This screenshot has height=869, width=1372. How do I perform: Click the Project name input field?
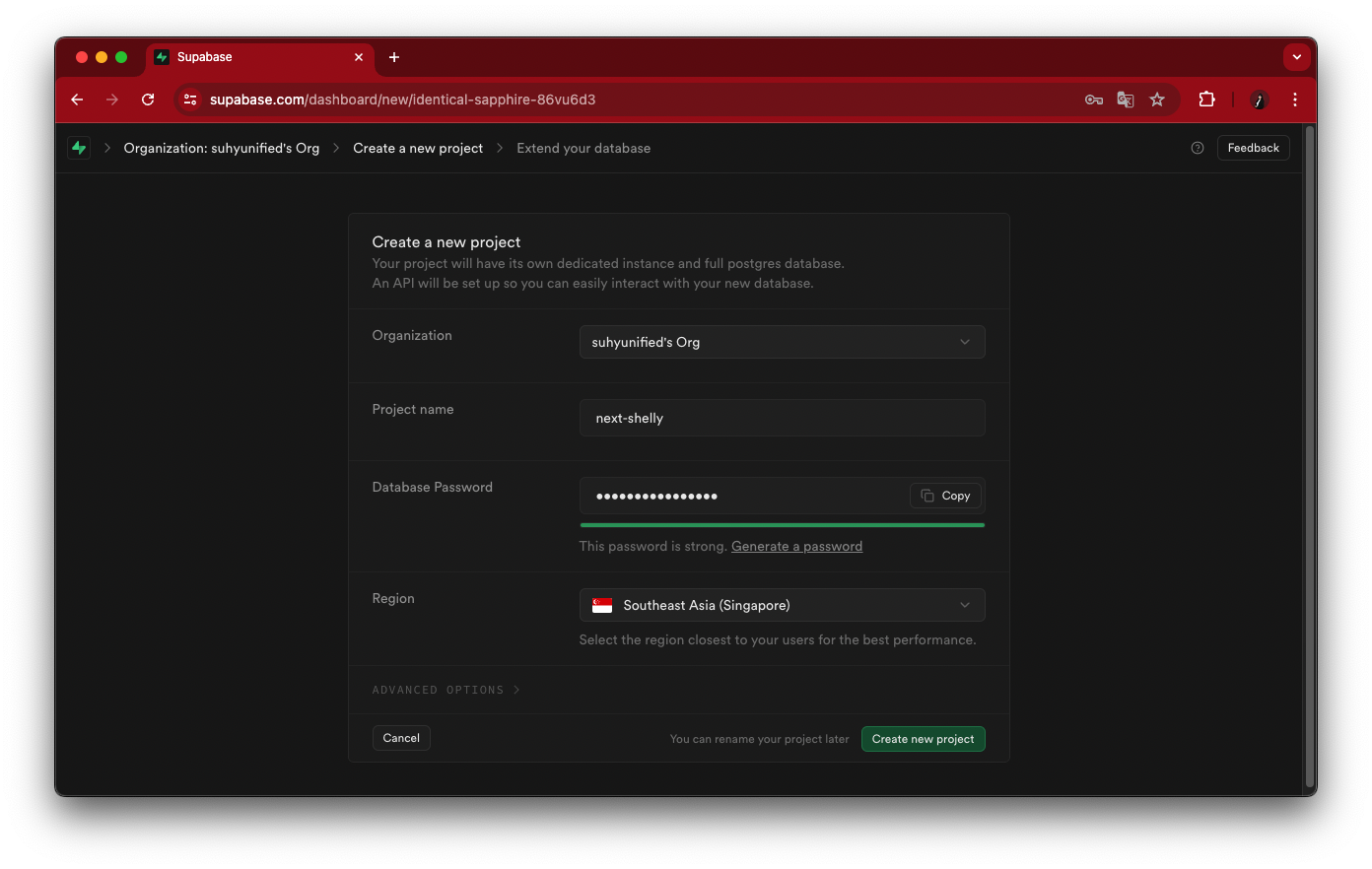click(x=783, y=418)
